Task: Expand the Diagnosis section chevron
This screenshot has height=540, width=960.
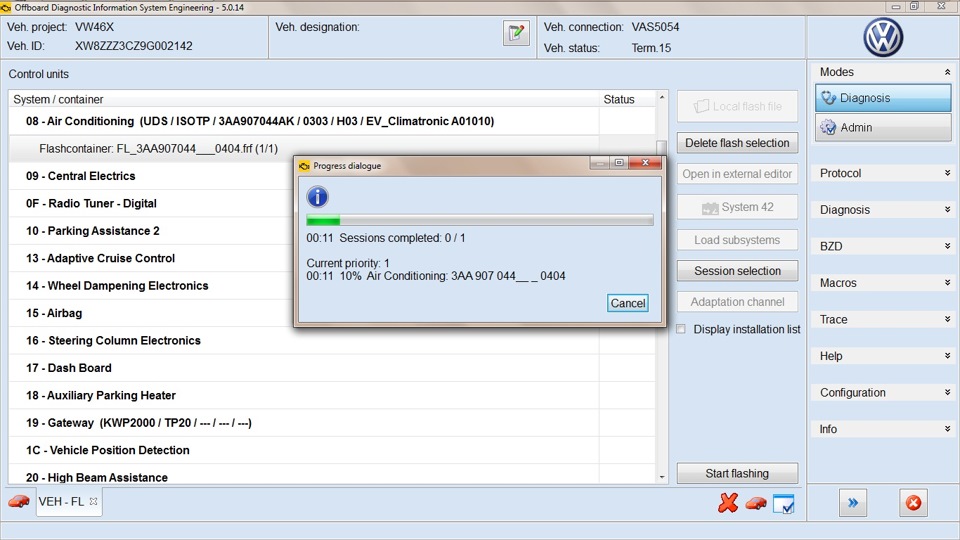Action: [x=947, y=210]
